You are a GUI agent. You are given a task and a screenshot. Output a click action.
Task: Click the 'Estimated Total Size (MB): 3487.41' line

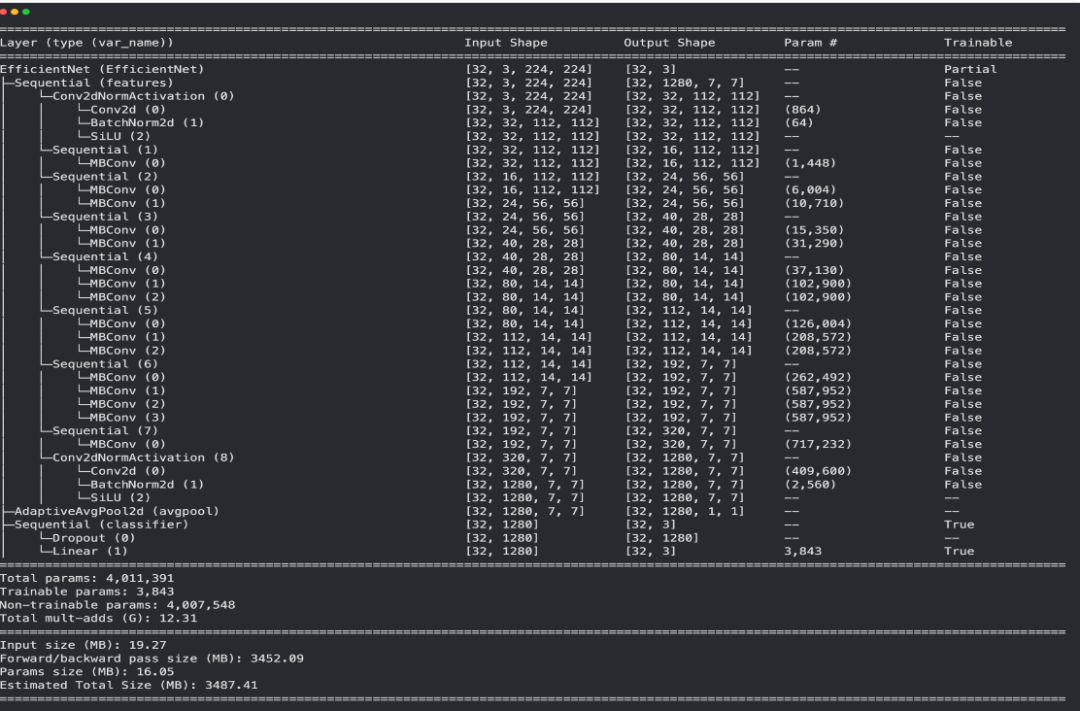[129, 685]
